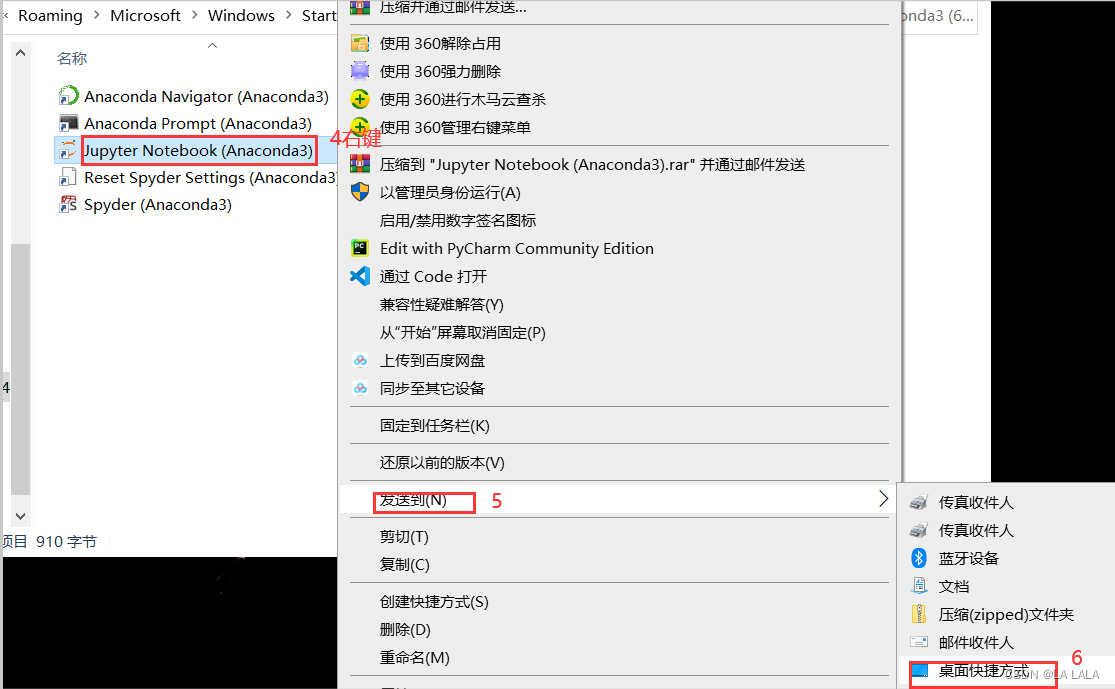Select 桌面快捷方式 in the Send-to submenu

pyautogui.click(x=983, y=671)
